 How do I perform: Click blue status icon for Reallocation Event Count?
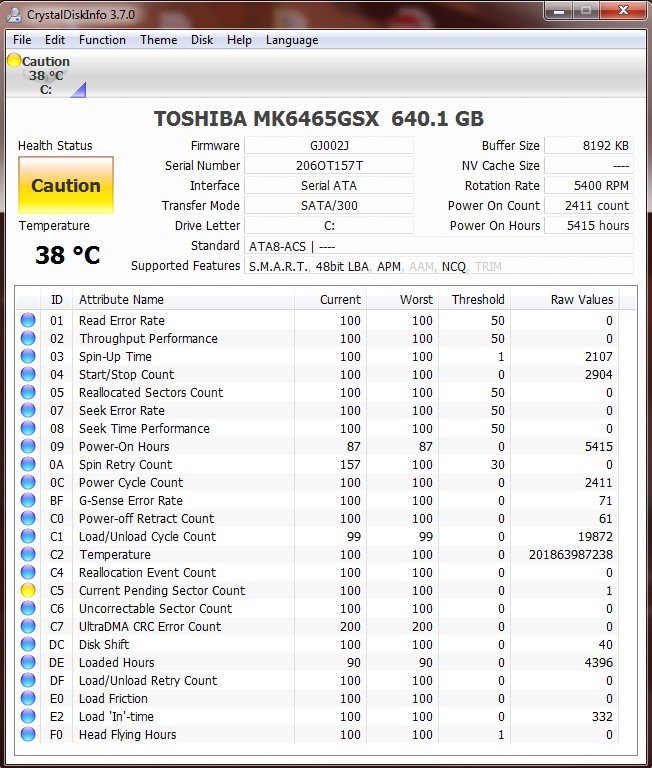point(28,572)
